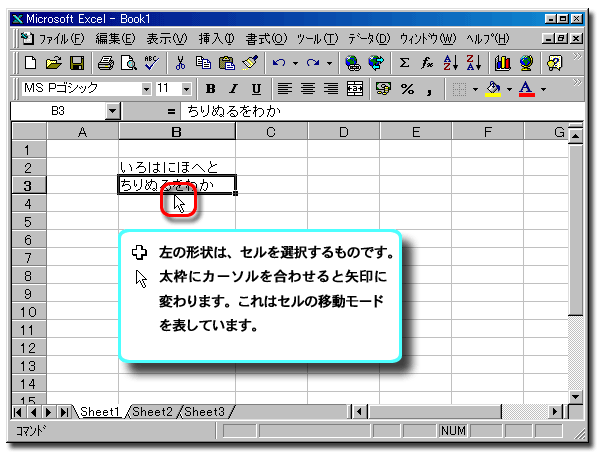Viewport: 600px width, 456px height.
Task: Select column D header
Action: click(344, 132)
